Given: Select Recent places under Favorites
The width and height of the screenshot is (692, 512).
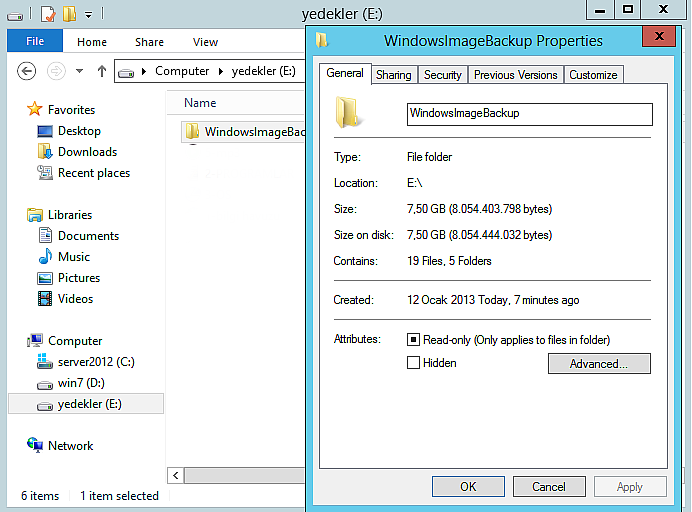Looking at the screenshot, I should (x=94, y=173).
